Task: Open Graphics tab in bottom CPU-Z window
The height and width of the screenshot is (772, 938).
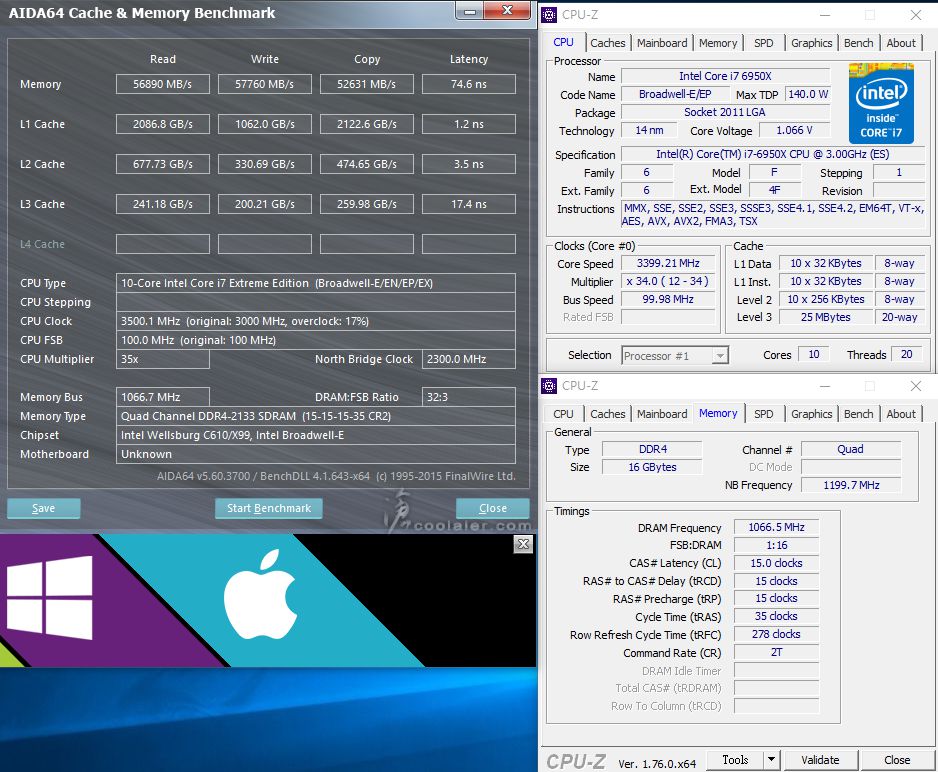Action: (x=811, y=414)
